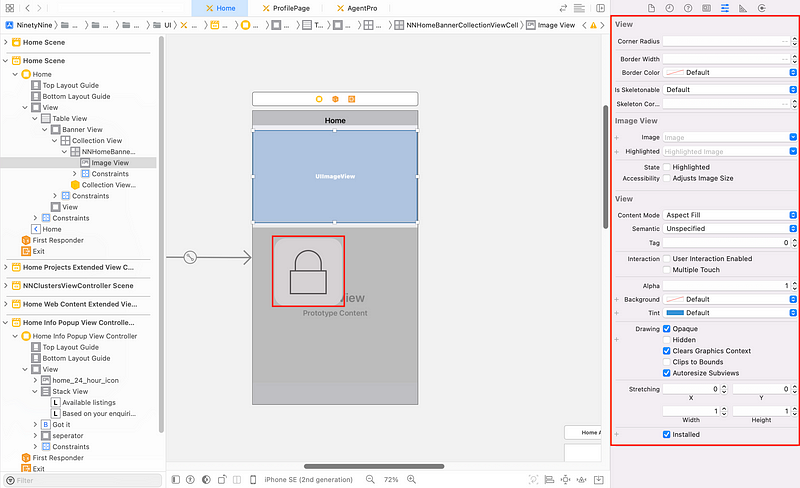This screenshot has width=800, height=488.
Task: Switch to the Size inspector ruler icon
Action: 742,8
